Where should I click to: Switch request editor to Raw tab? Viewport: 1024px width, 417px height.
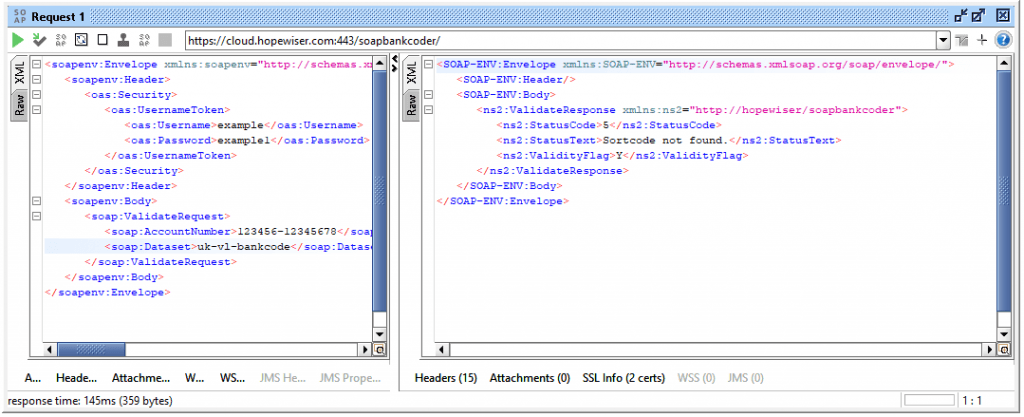[18, 105]
